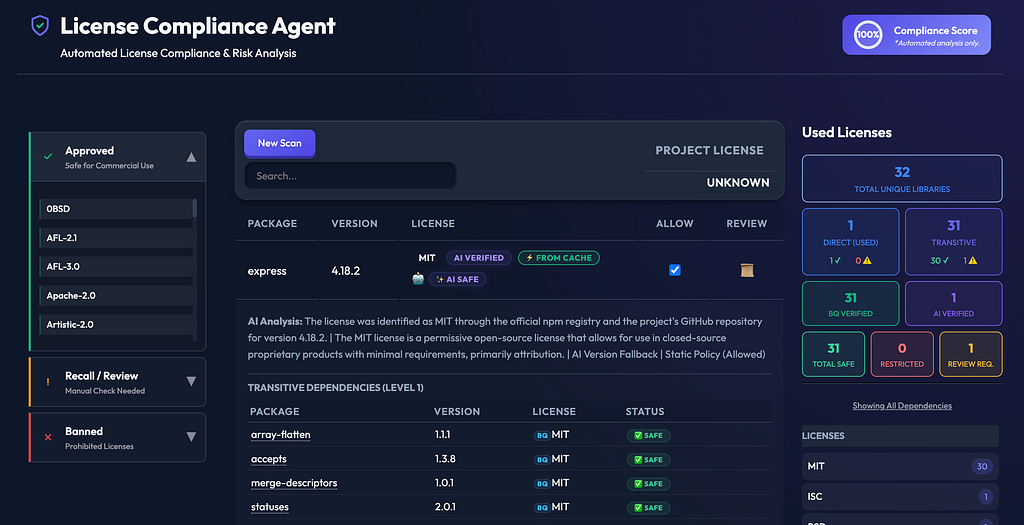Click the STATUS column header in dependencies
This screenshot has height=525, width=1024.
(645, 411)
